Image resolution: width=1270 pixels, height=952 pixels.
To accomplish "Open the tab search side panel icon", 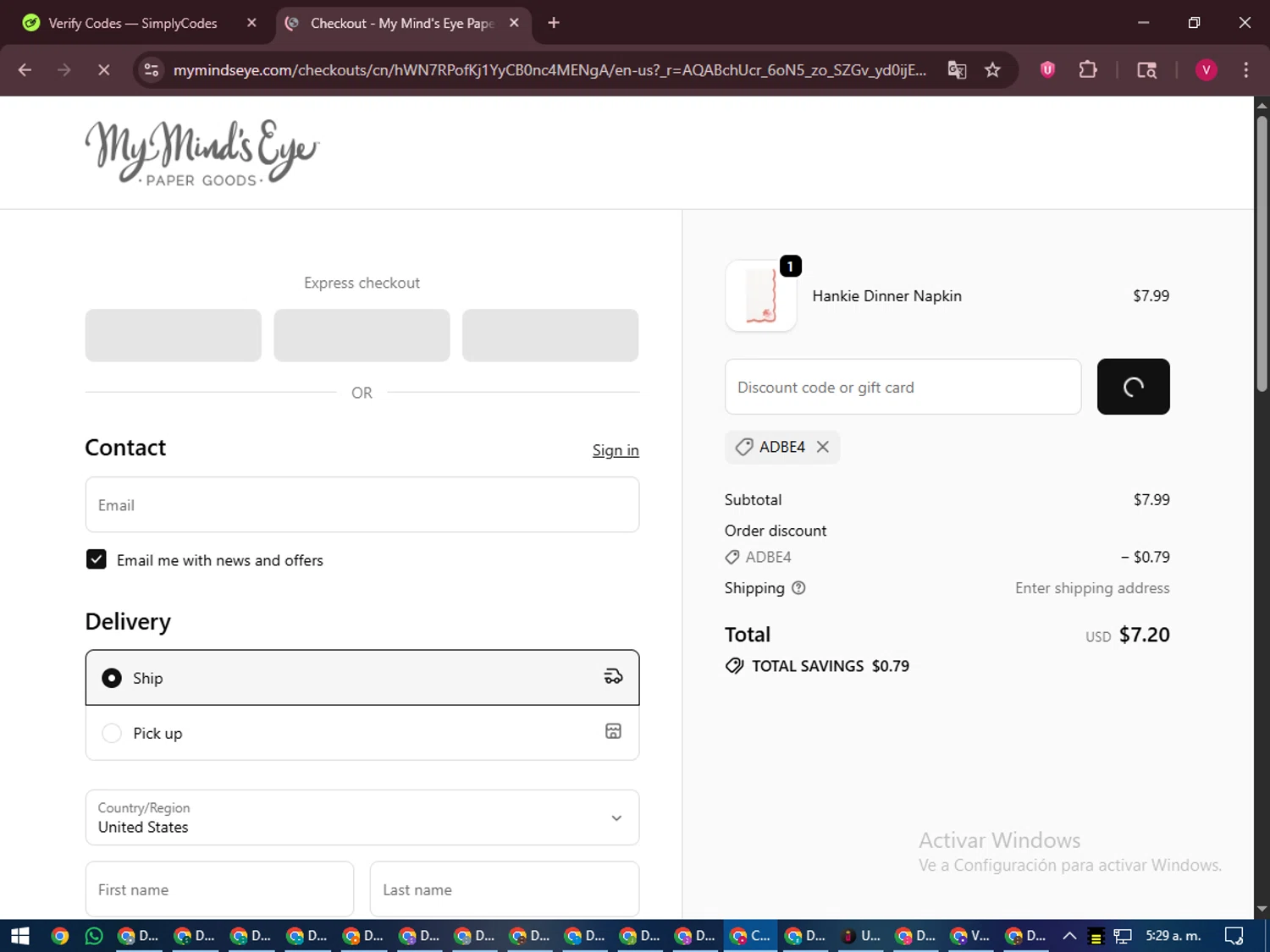I will click(x=1146, y=70).
